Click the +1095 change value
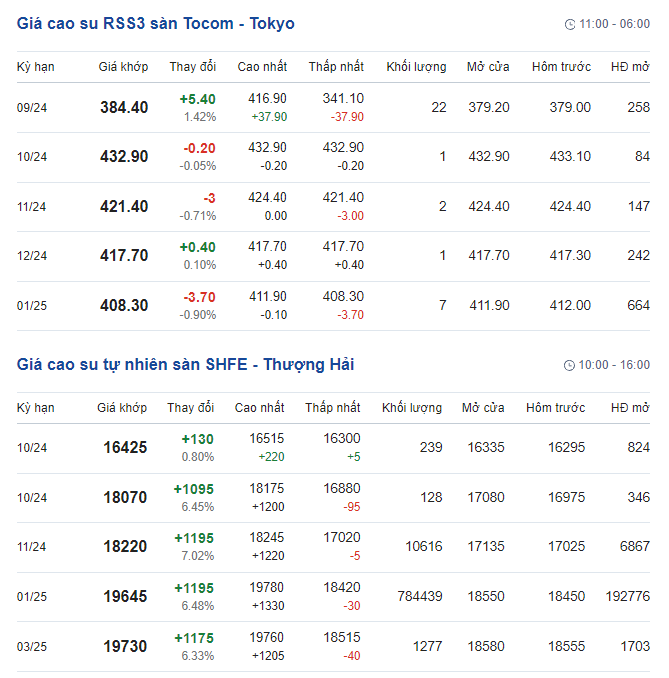The image size is (669, 678). click(x=194, y=489)
